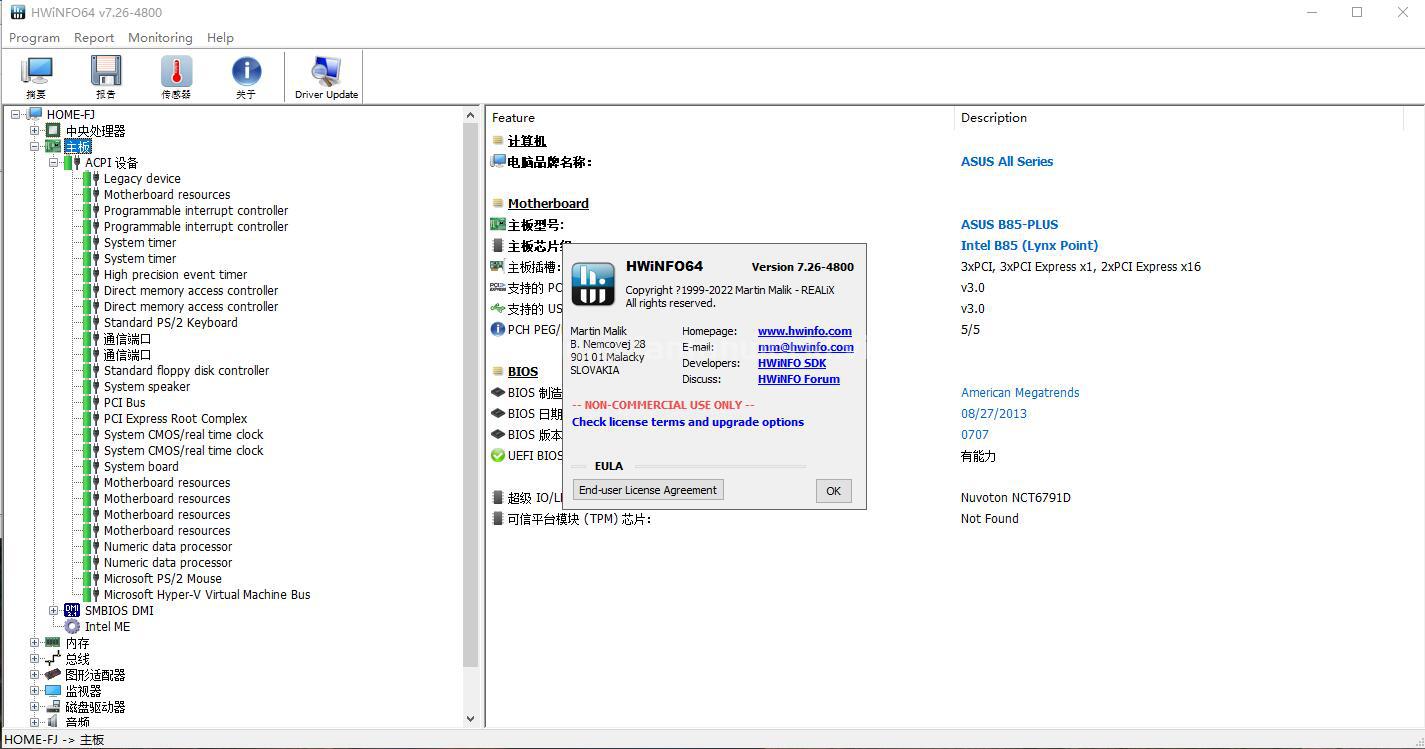Click the HWiNFO64 logo in About dialog
The height and width of the screenshot is (749, 1425).
[x=593, y=284]
